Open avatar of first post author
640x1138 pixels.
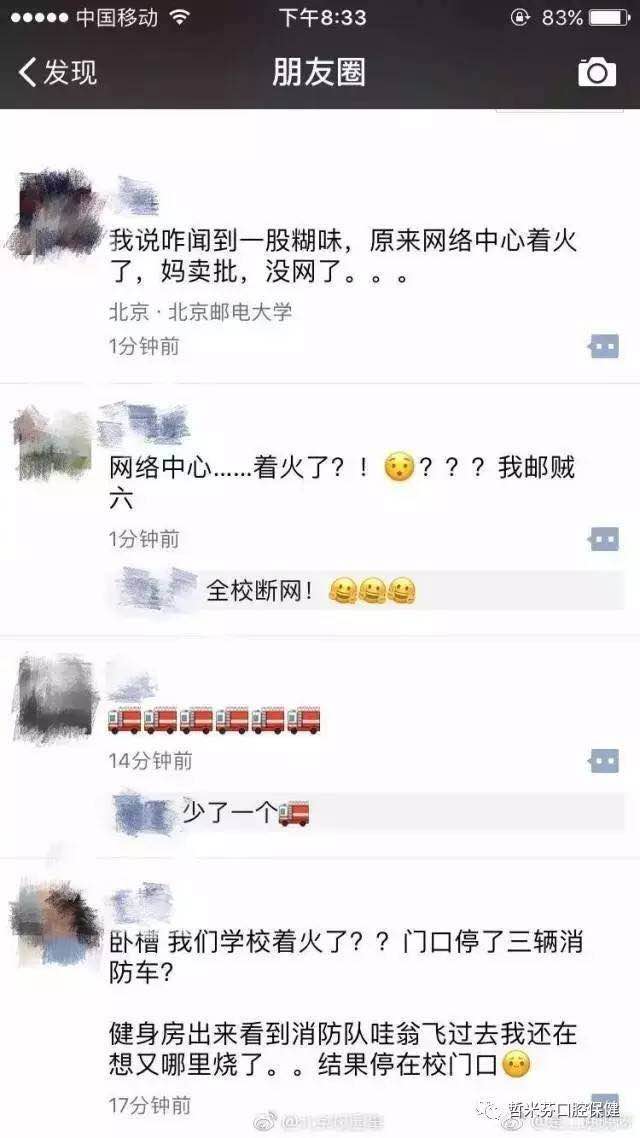click(x=54, y=214)
